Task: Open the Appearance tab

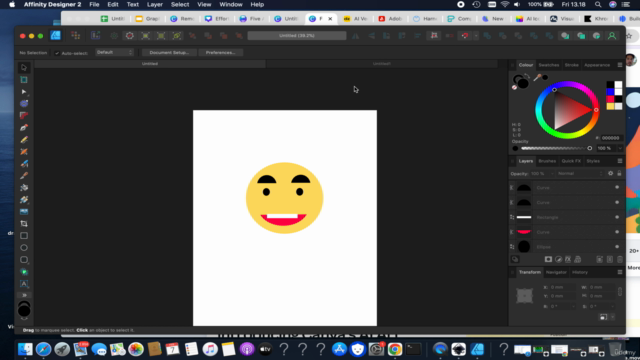Action: (x=597, y=65)
